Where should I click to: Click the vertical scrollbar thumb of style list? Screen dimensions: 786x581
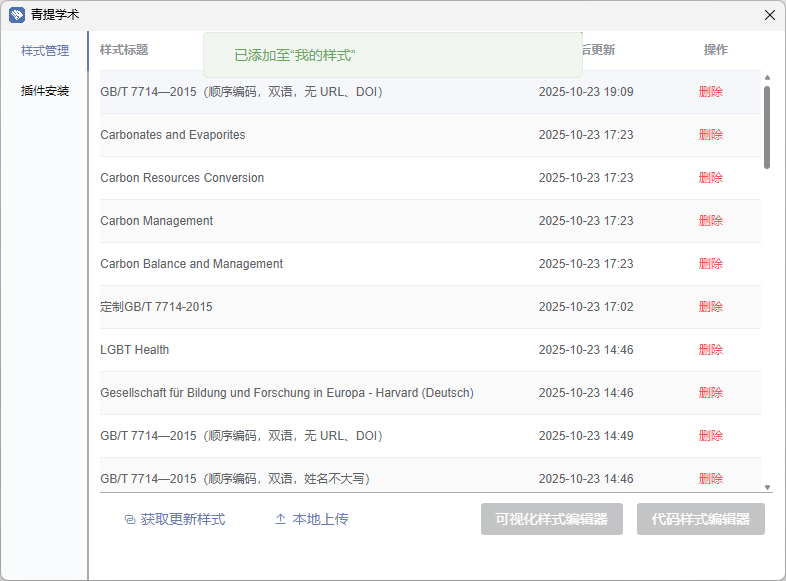click(x=767, y=125)
